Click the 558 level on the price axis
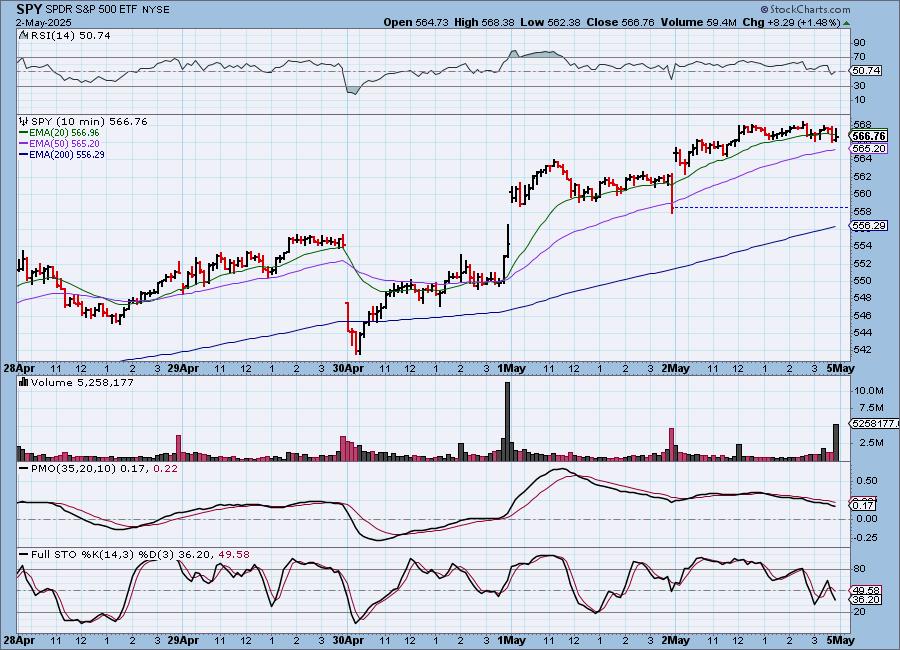900x650 pixels. (x=864, y=211)
